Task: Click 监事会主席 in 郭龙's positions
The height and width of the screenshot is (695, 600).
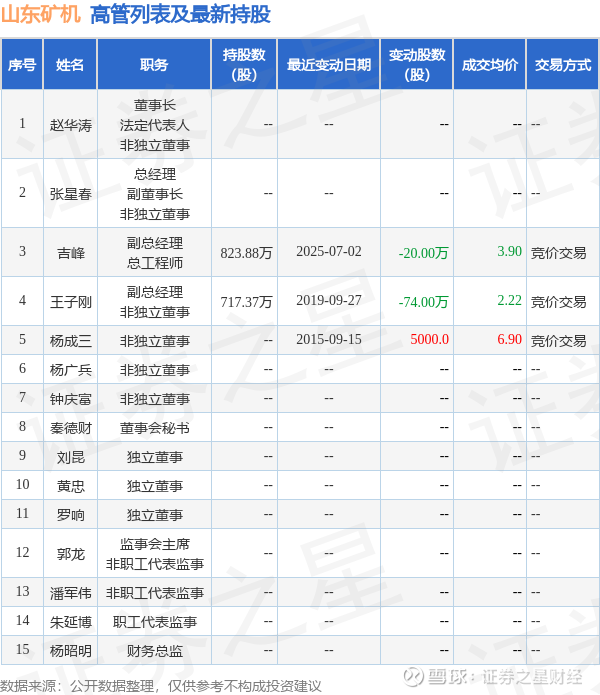Action: [155, 544]
